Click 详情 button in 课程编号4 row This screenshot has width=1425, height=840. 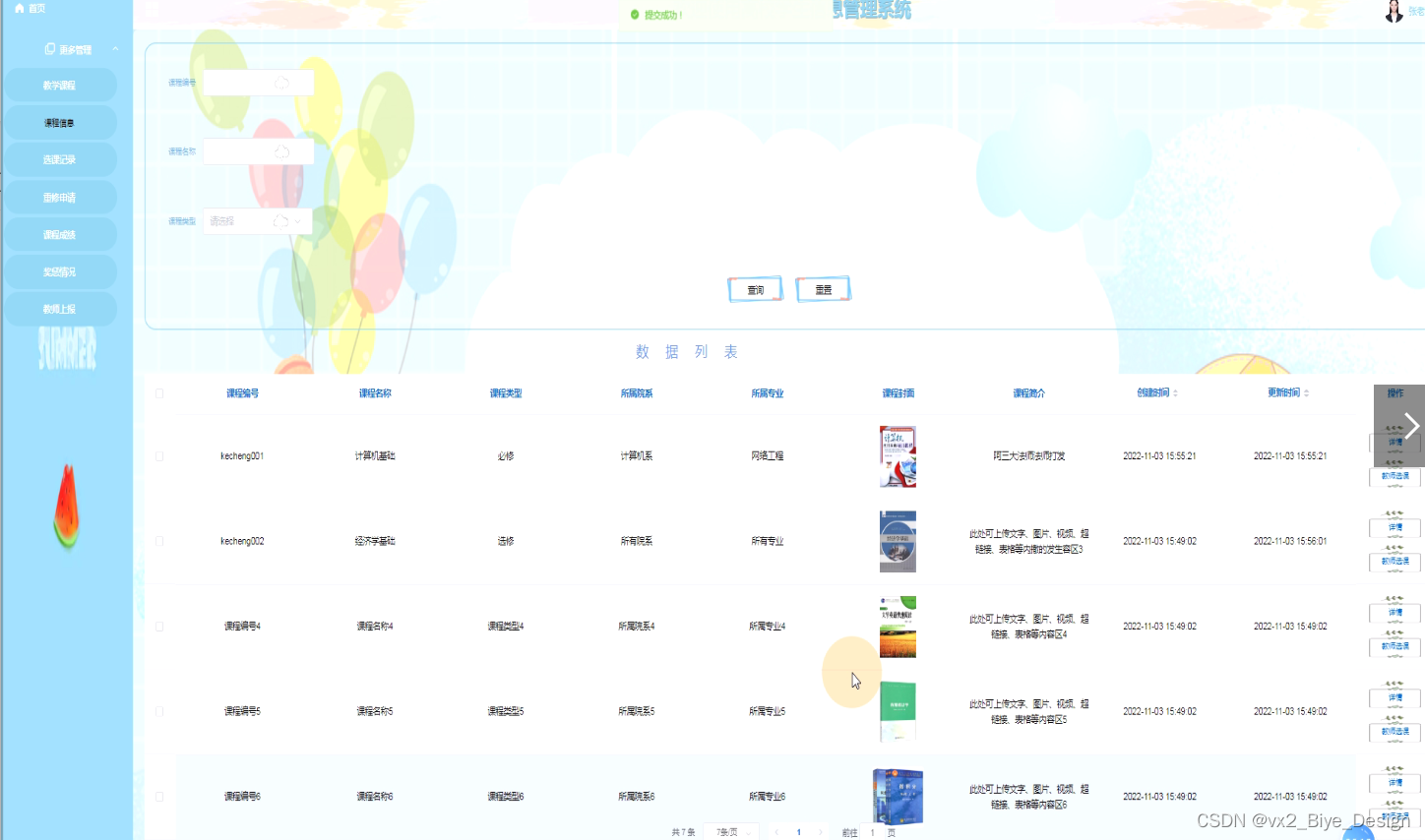(1395, 613)
